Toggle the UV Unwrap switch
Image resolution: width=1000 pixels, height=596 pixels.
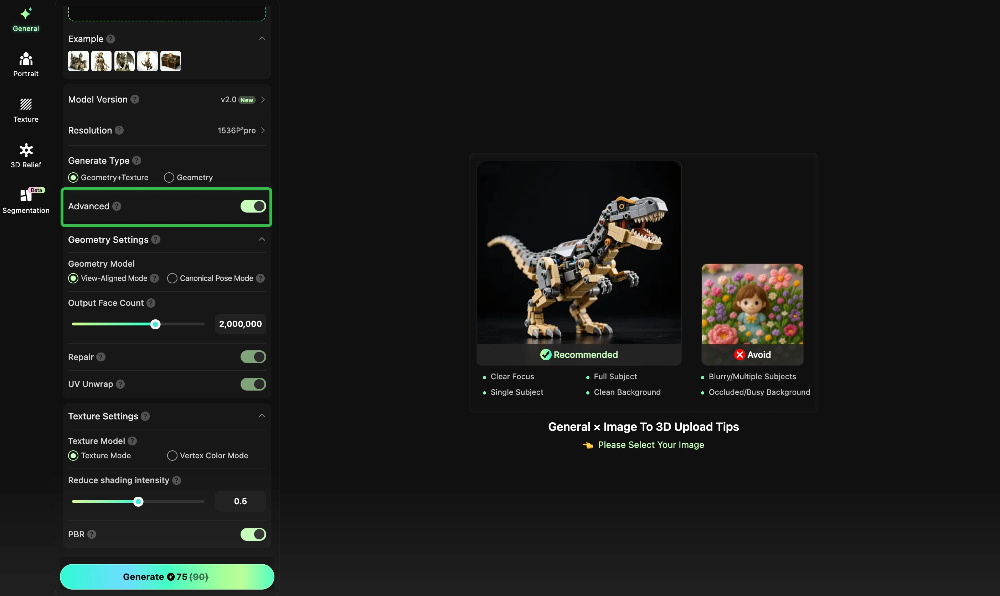point(253,384)
